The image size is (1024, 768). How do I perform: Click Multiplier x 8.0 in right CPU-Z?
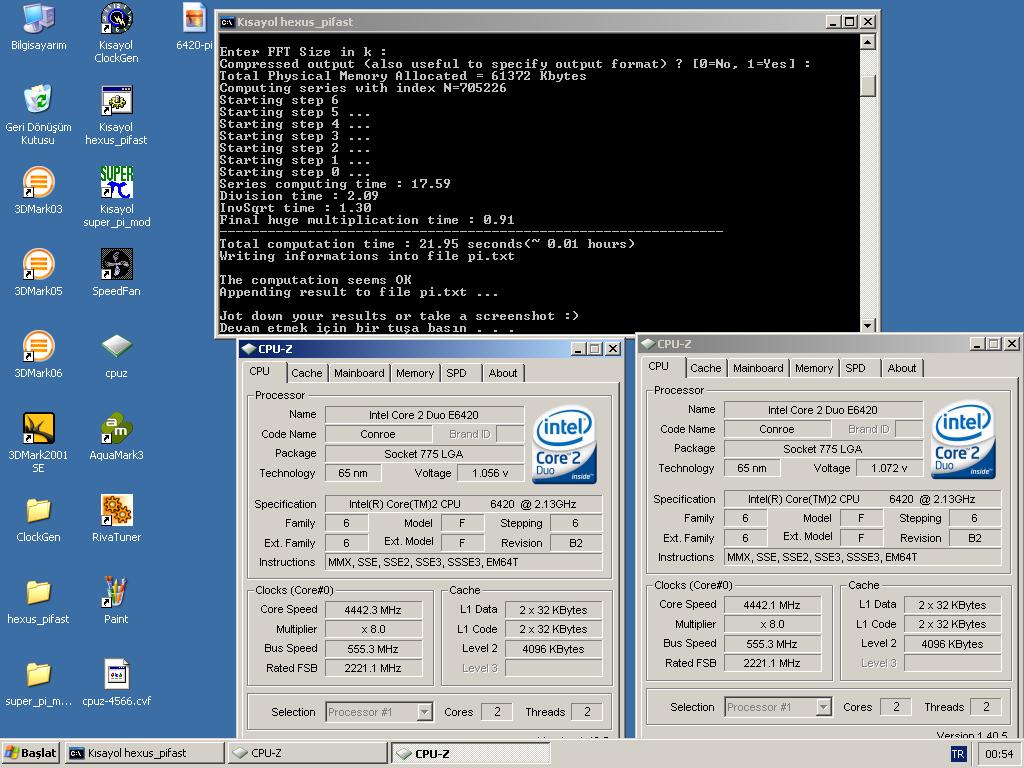coord(772,624)
